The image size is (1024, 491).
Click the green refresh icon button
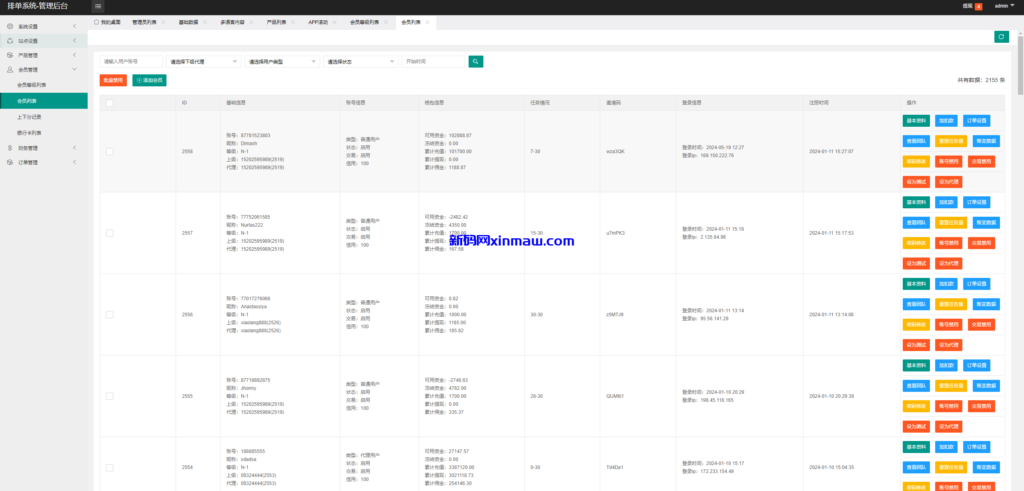[1001, 37]
